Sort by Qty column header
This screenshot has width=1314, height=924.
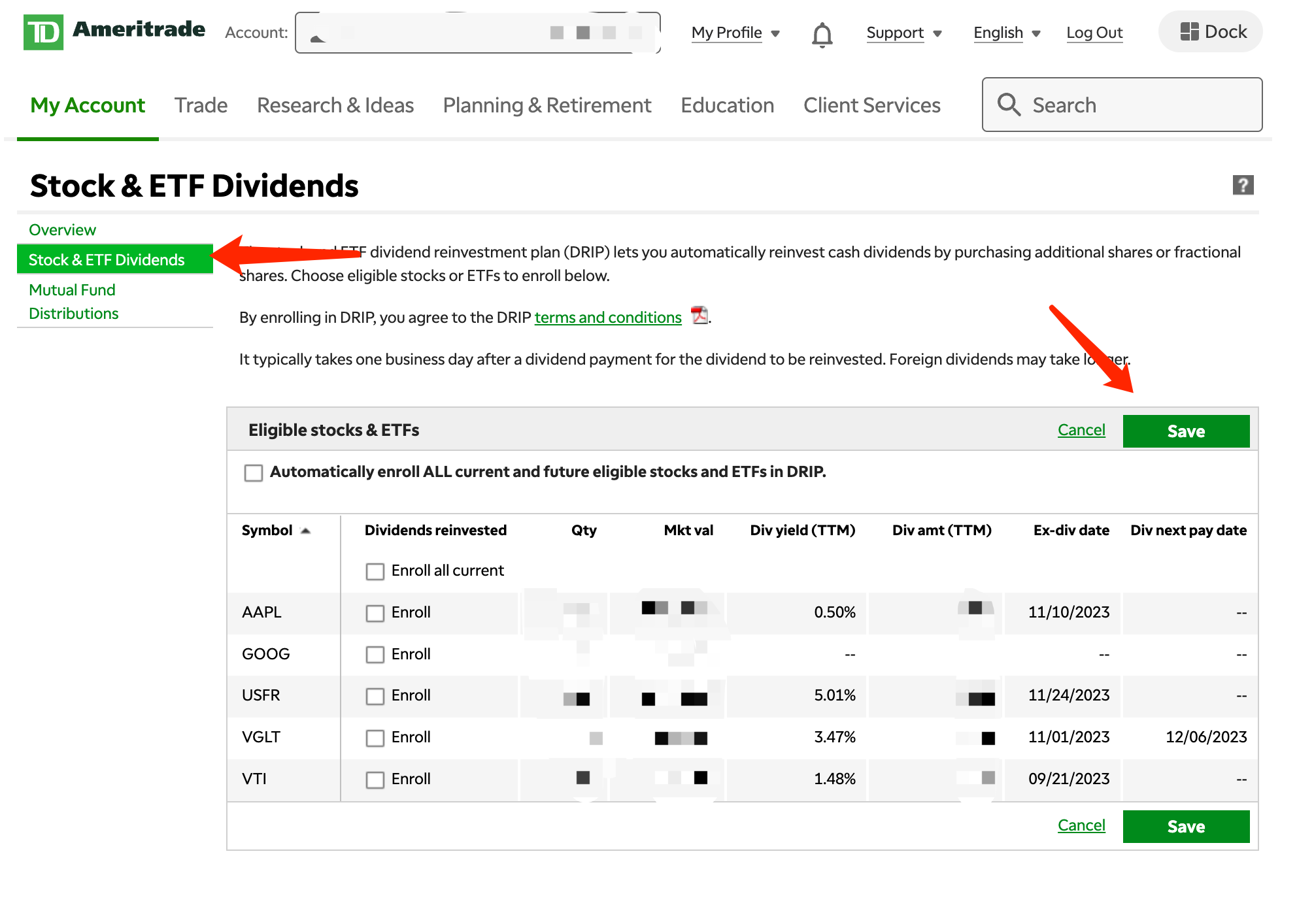584,531
